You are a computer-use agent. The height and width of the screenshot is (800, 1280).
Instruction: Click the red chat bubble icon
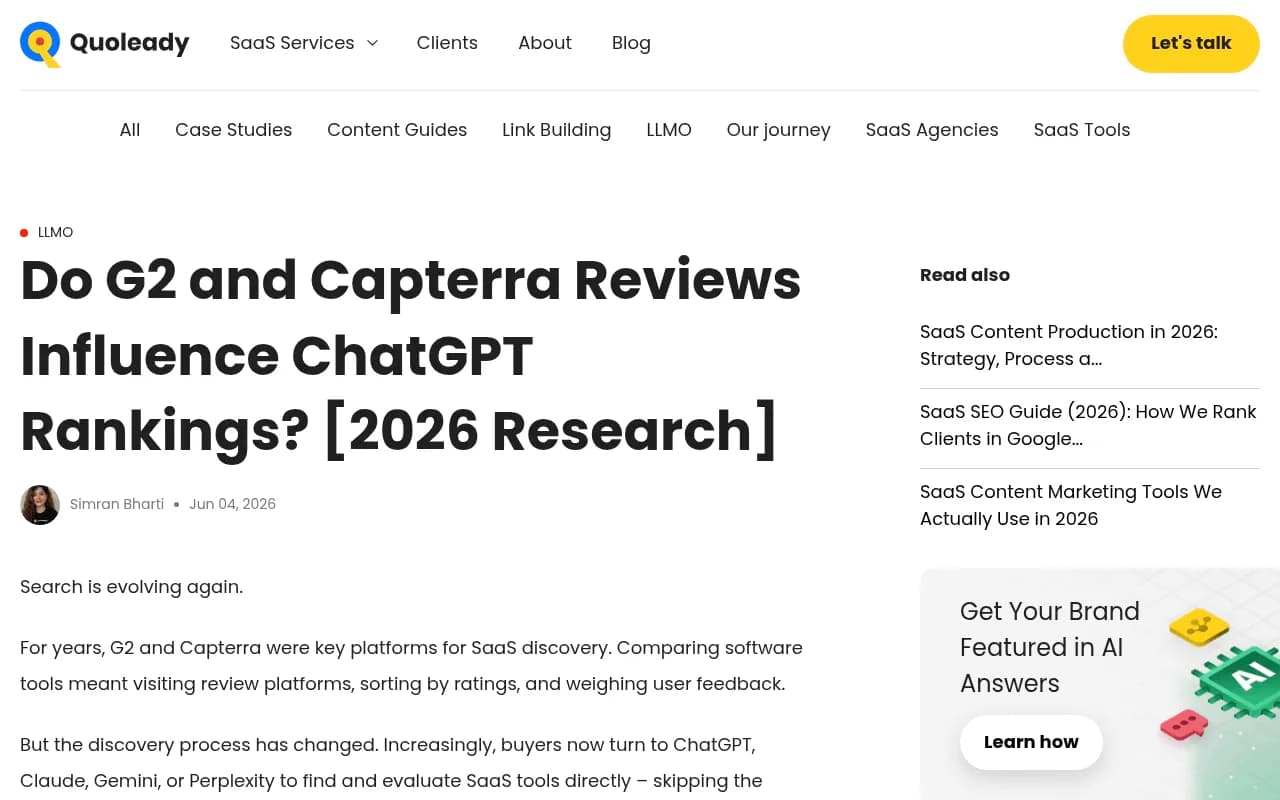click(x=1184, y=723)
